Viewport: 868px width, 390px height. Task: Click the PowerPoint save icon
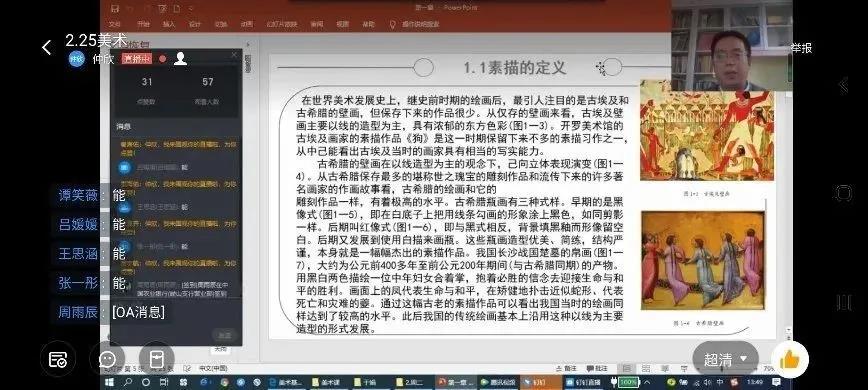[x=115, y=8]
